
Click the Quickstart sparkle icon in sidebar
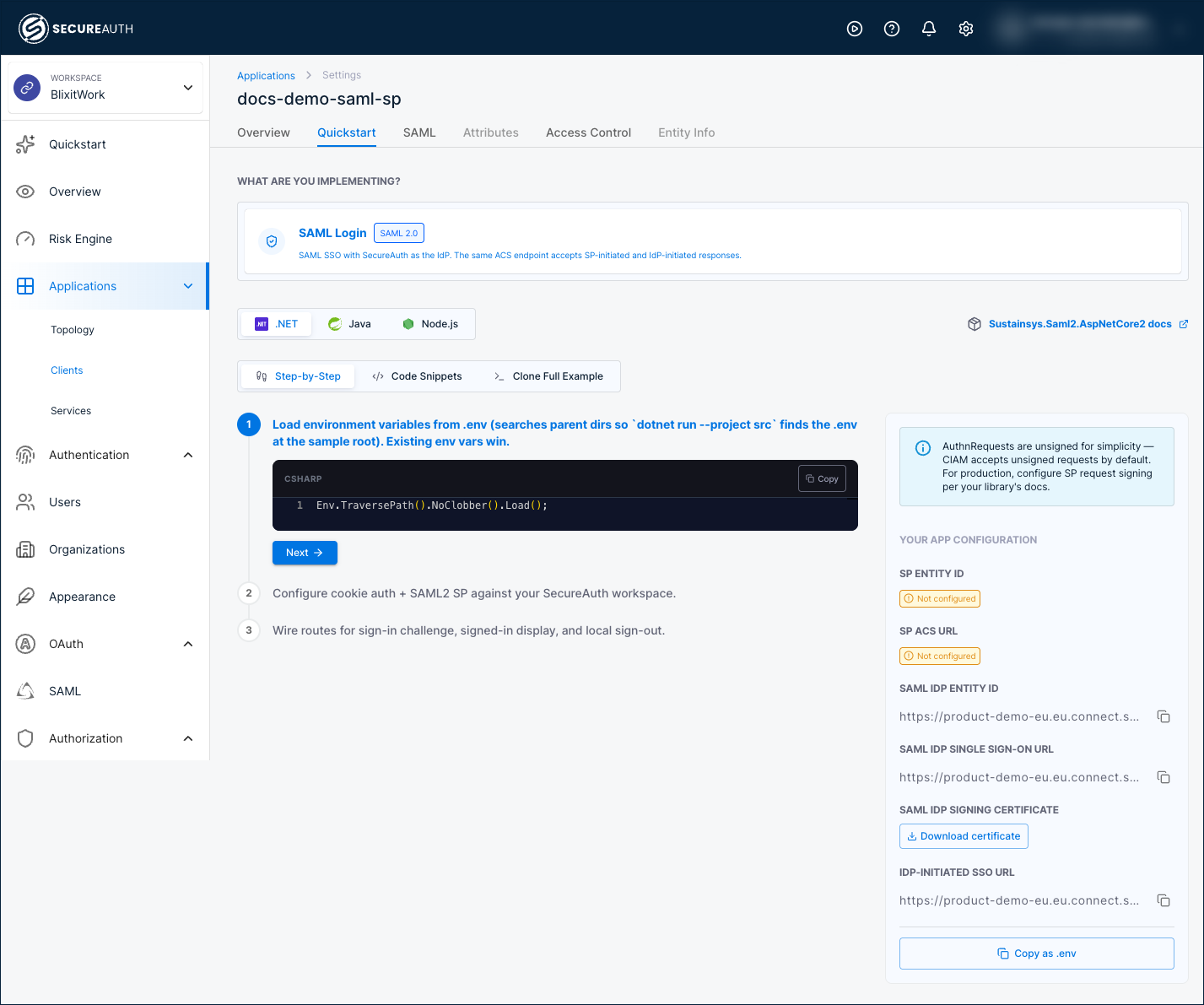pos(25,144)
